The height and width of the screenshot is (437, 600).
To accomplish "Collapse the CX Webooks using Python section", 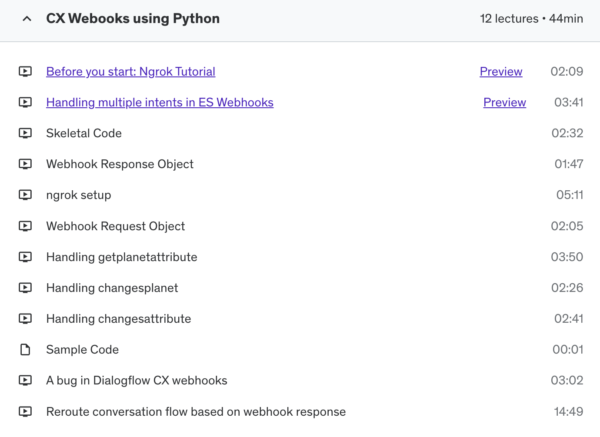I will point(27,18).
